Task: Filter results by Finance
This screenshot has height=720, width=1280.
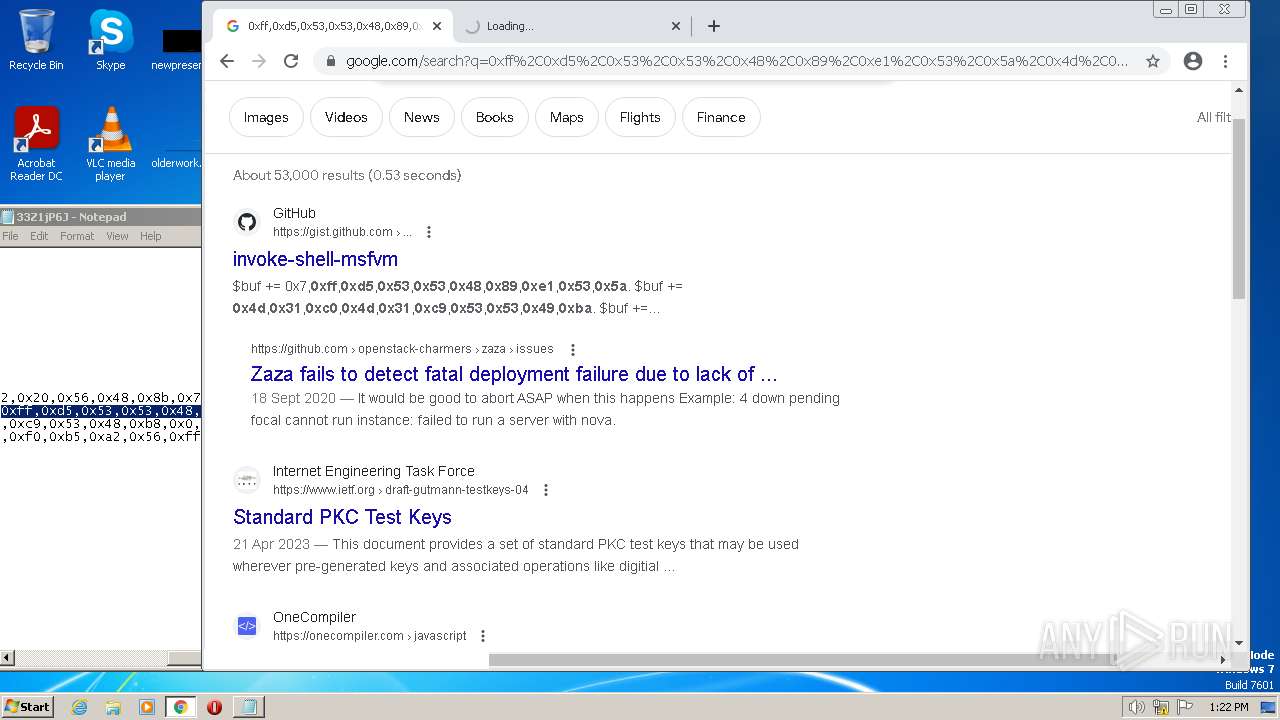Action: click(x=721, y=117)
